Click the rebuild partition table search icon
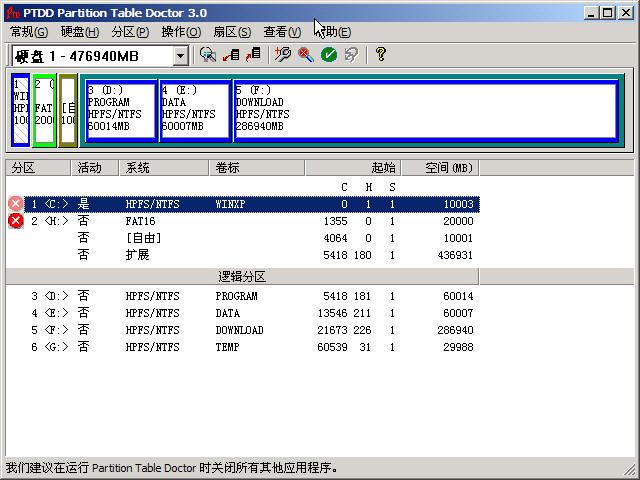The image size is (640, 480). tap(208, 55)
